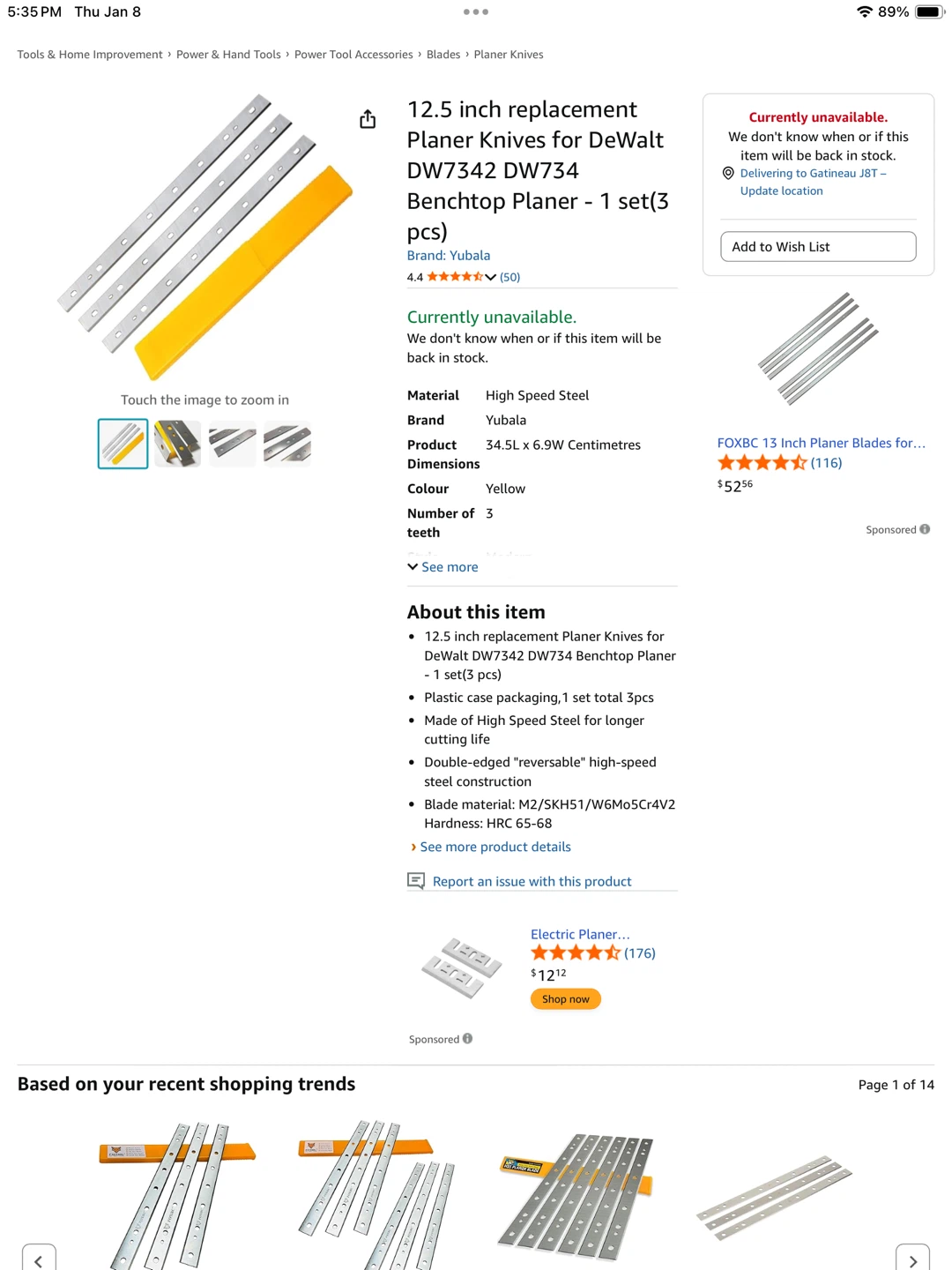Click Add to Wish List button

pos(818,247)
